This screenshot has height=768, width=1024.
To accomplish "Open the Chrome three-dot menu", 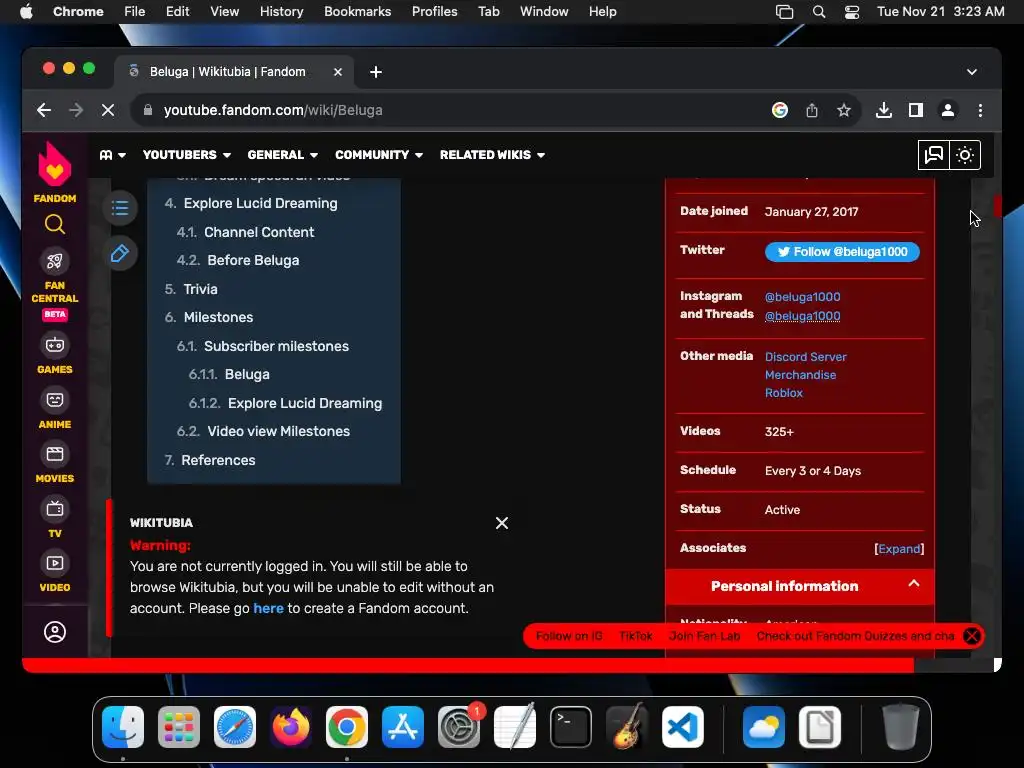I will tap(980, 110).
